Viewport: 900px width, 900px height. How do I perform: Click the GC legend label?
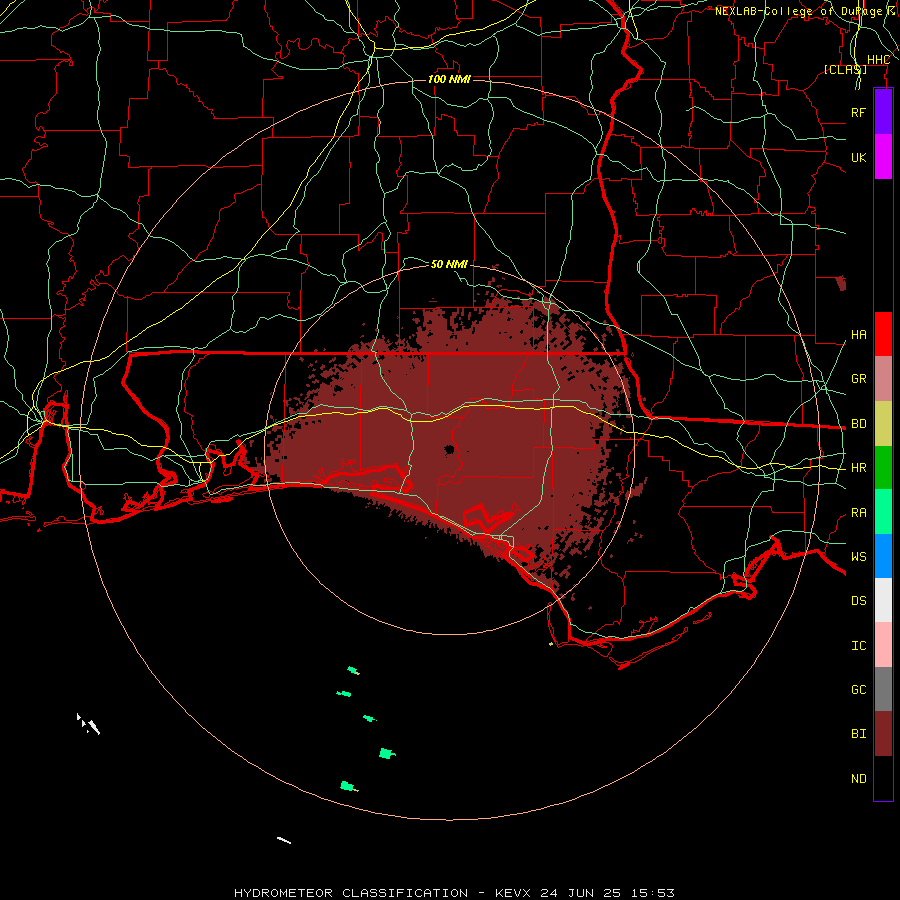pos(858,689)
